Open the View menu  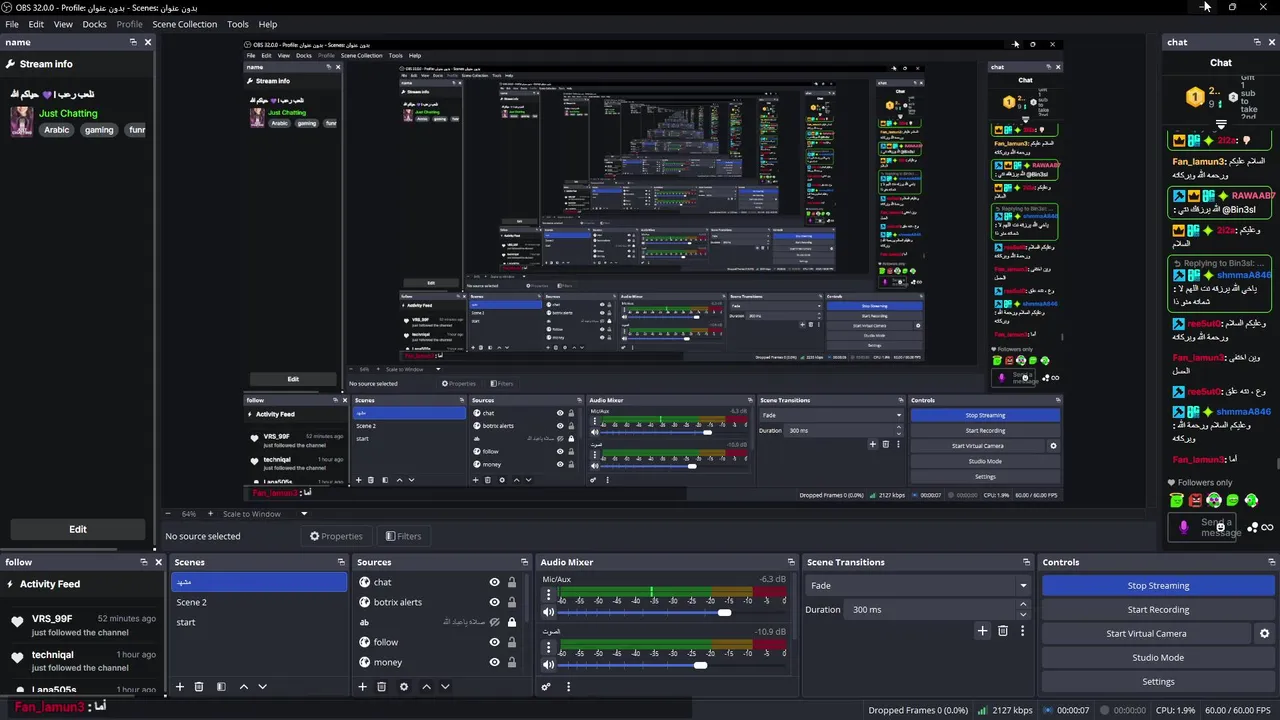[63, 24]
